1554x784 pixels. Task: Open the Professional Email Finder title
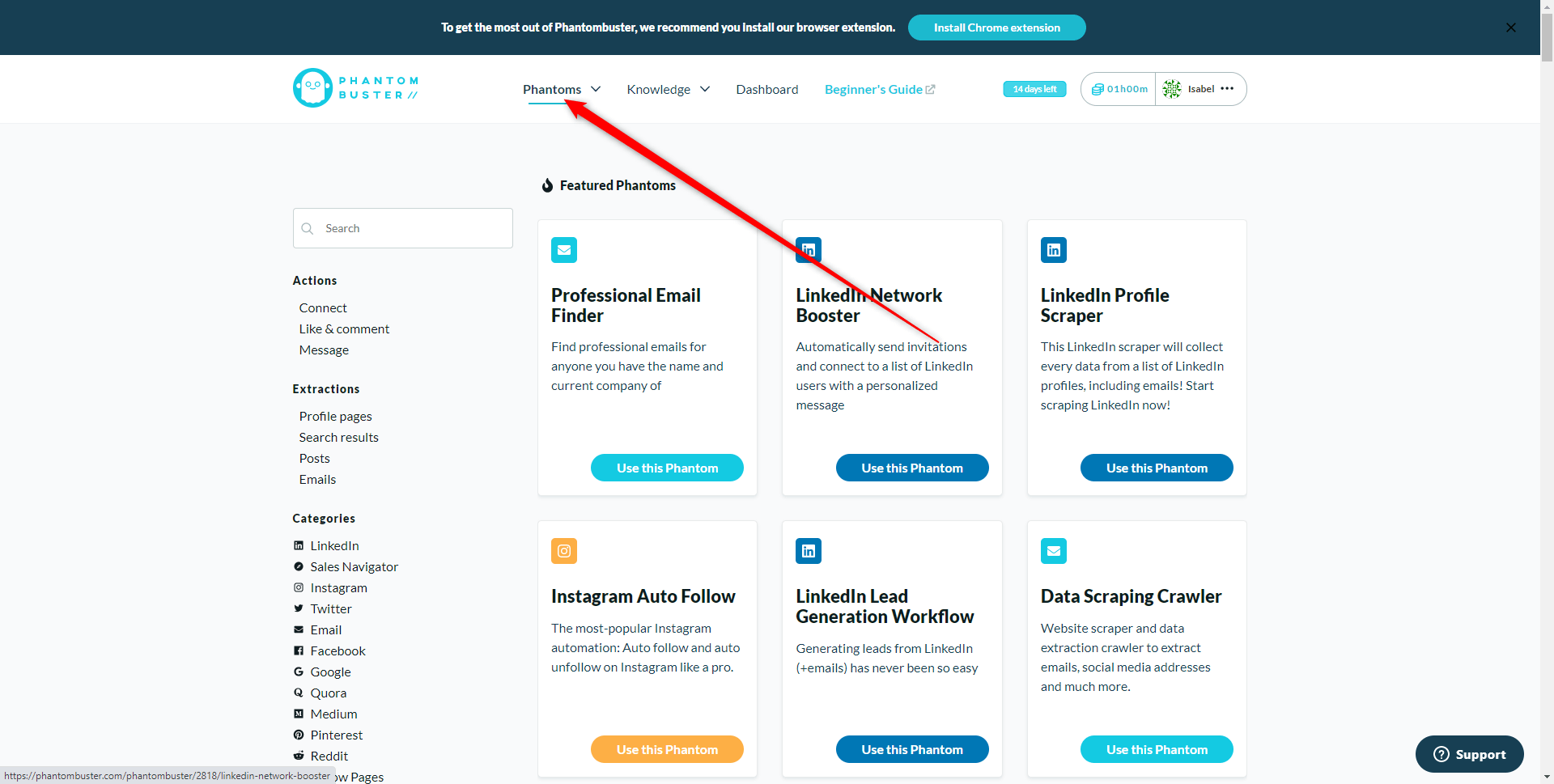[626, 305]
